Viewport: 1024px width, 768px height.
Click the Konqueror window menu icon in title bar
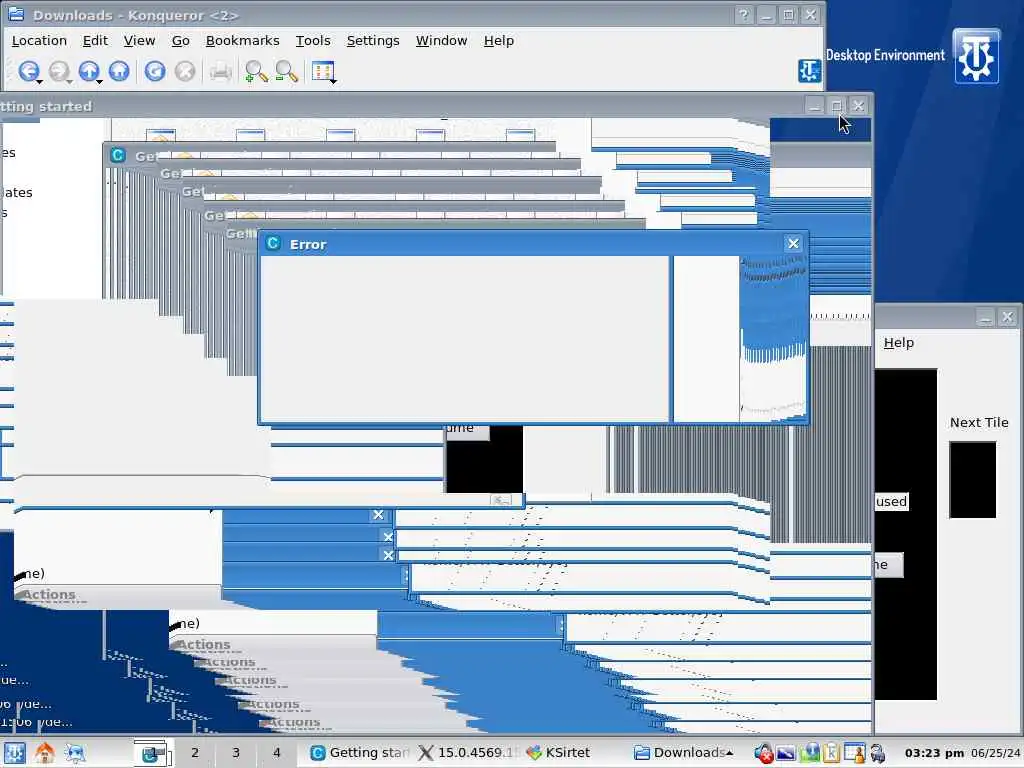tap(16, 14)
